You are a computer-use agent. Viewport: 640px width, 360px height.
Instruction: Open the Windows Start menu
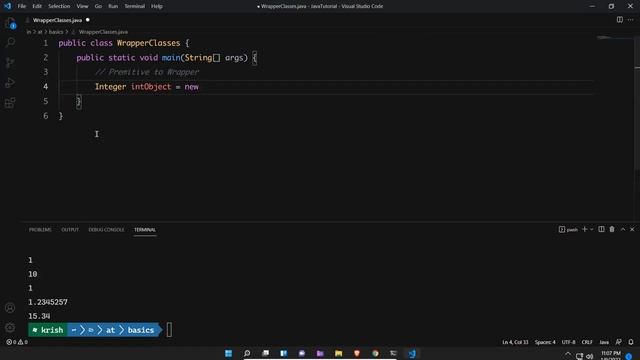(229, 353)
